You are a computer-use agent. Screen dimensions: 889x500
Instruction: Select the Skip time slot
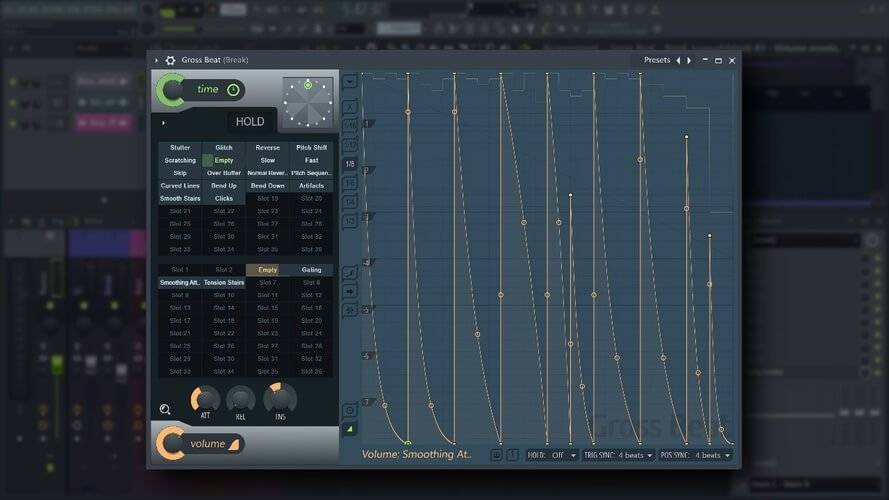click(x=180, y=173)
